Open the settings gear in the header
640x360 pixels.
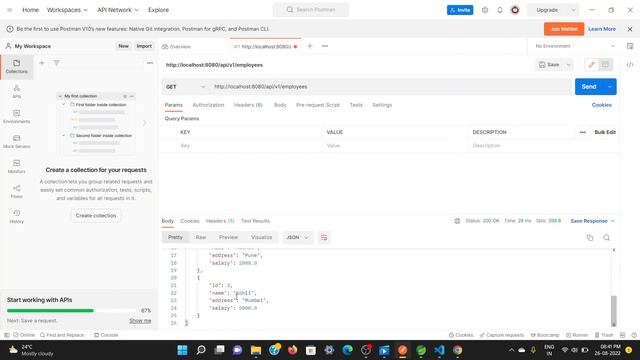(484, 10)
